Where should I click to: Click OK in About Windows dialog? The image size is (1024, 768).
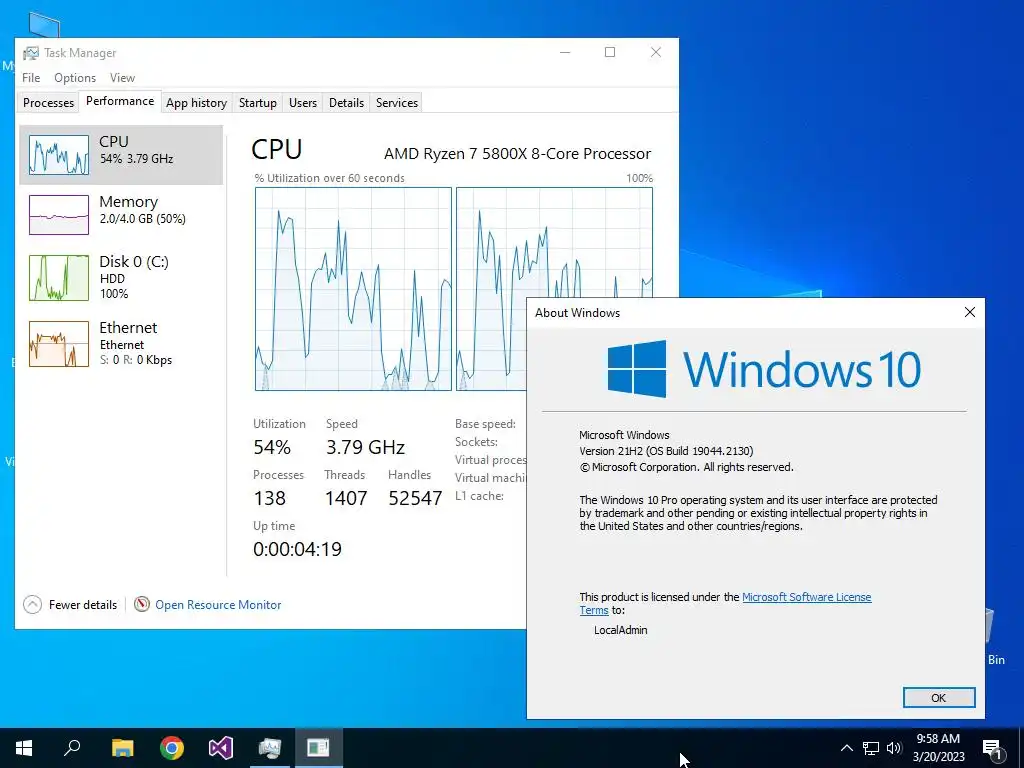(x=939, y=697)
